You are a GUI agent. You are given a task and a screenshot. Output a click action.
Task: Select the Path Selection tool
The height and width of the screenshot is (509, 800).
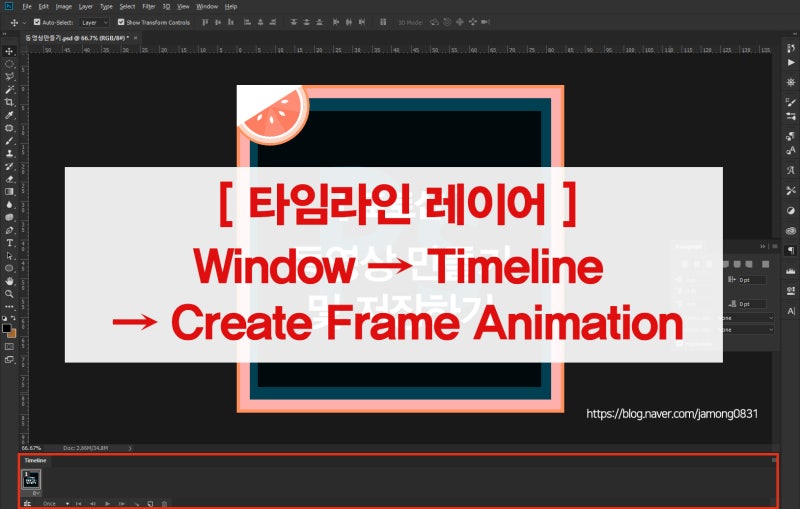[9, 256]
